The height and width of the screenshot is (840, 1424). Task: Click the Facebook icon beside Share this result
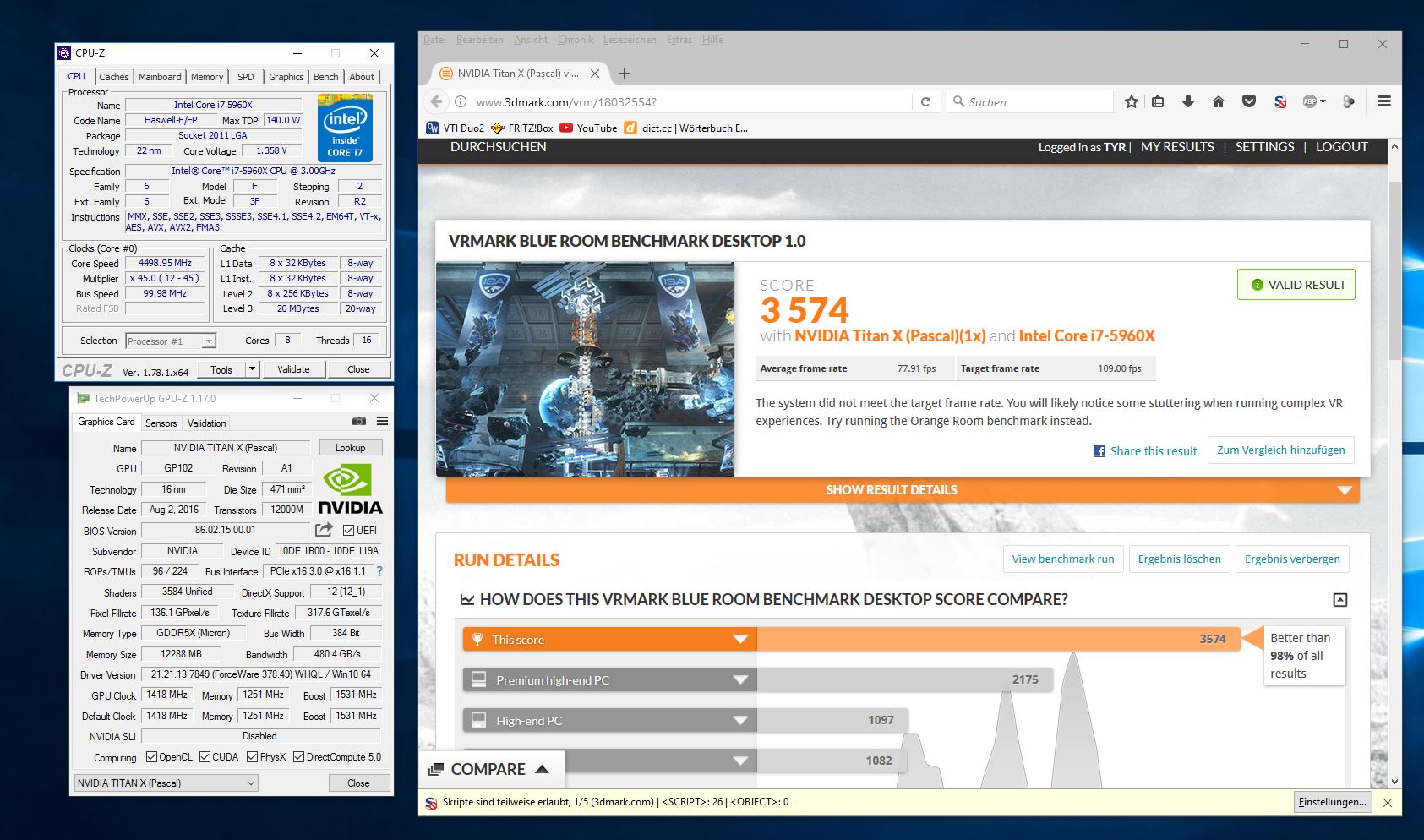[1099, 451]
